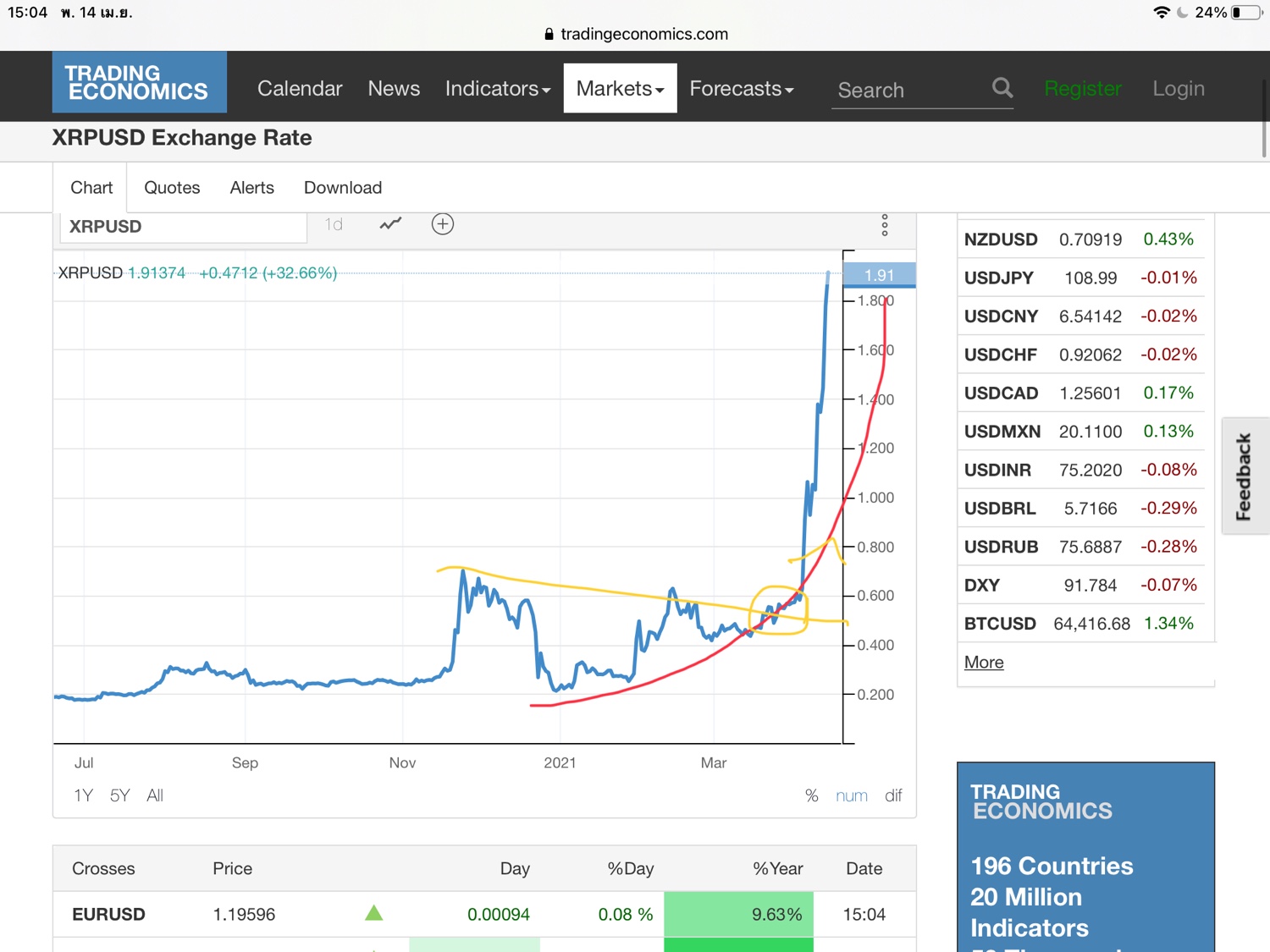Select the 5Y time range
The width and height of the screenshot is (1270, 952).
[120, 795]
